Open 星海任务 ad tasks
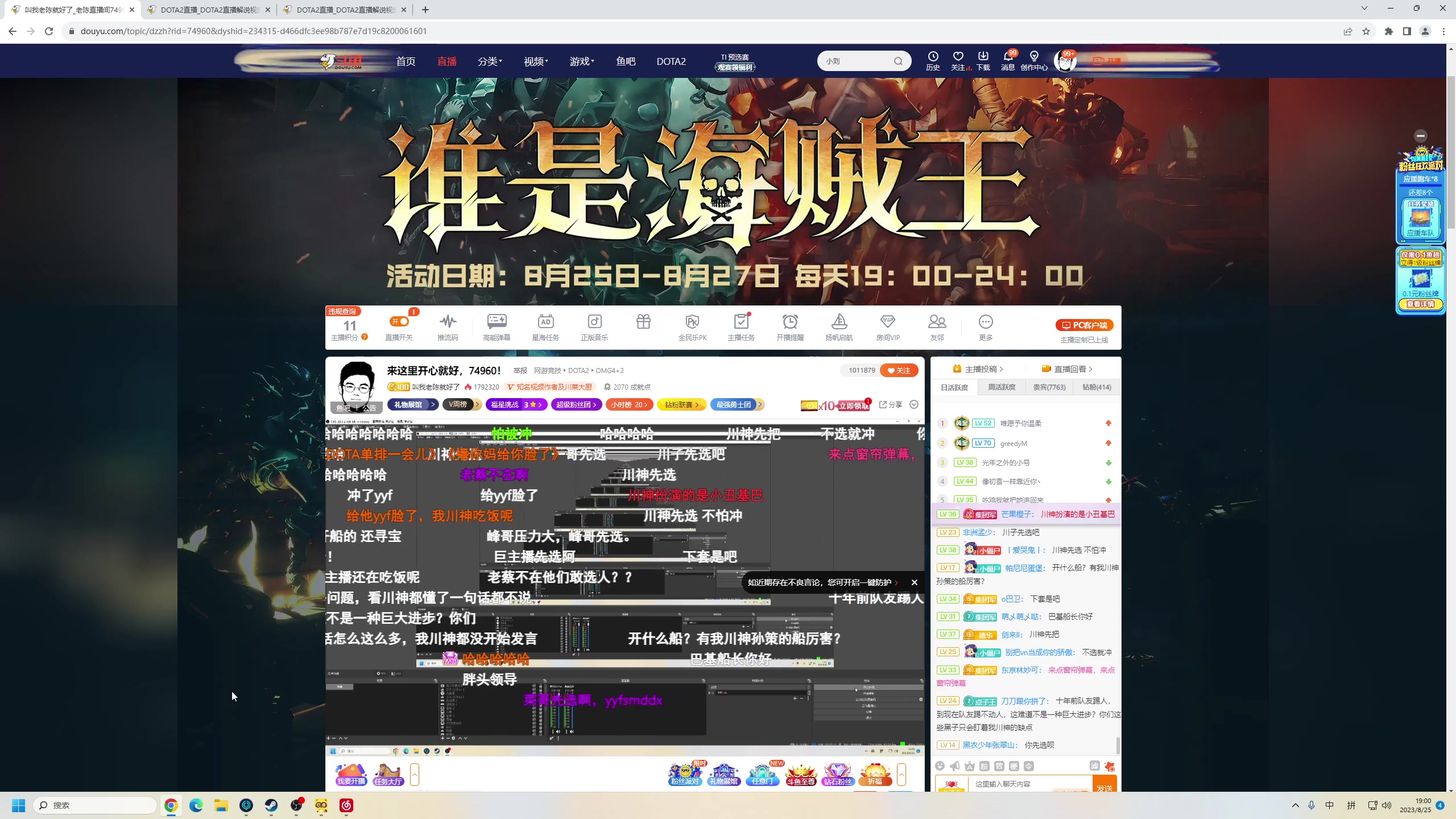This screenshot has height=819, width=1456. 545,327
